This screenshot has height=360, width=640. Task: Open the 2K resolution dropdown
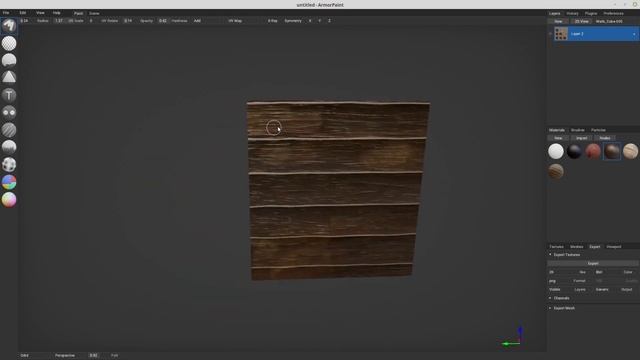pyautogui.click(x=570, y=272)
